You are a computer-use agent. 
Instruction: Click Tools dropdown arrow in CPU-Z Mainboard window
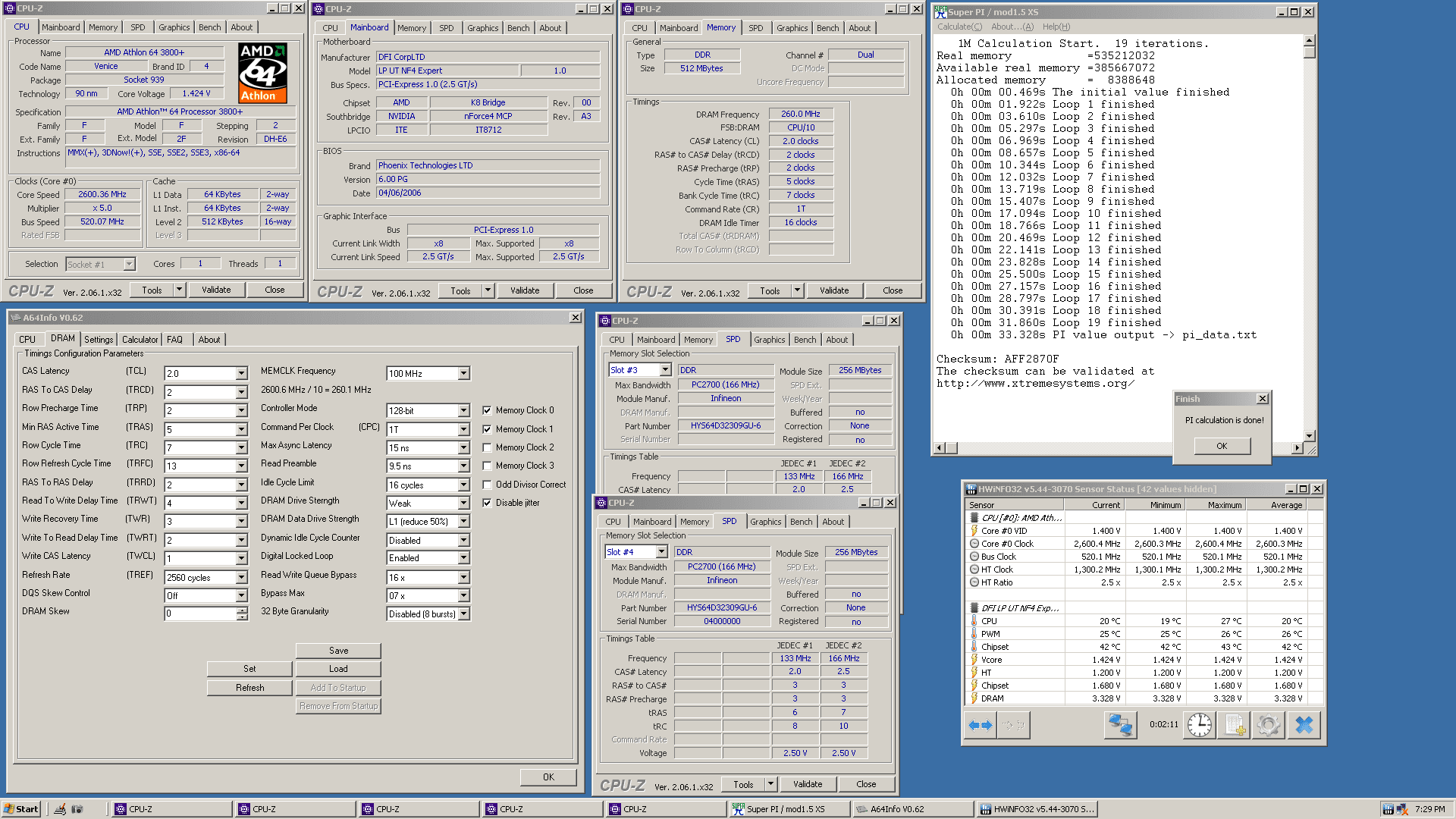click(x=488, y=290)
